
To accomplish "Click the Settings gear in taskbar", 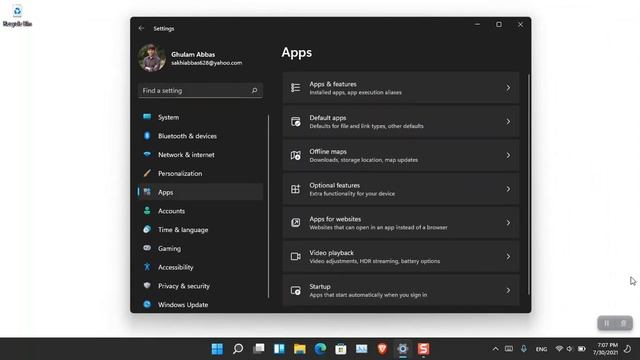I will (x=403, y=349).
